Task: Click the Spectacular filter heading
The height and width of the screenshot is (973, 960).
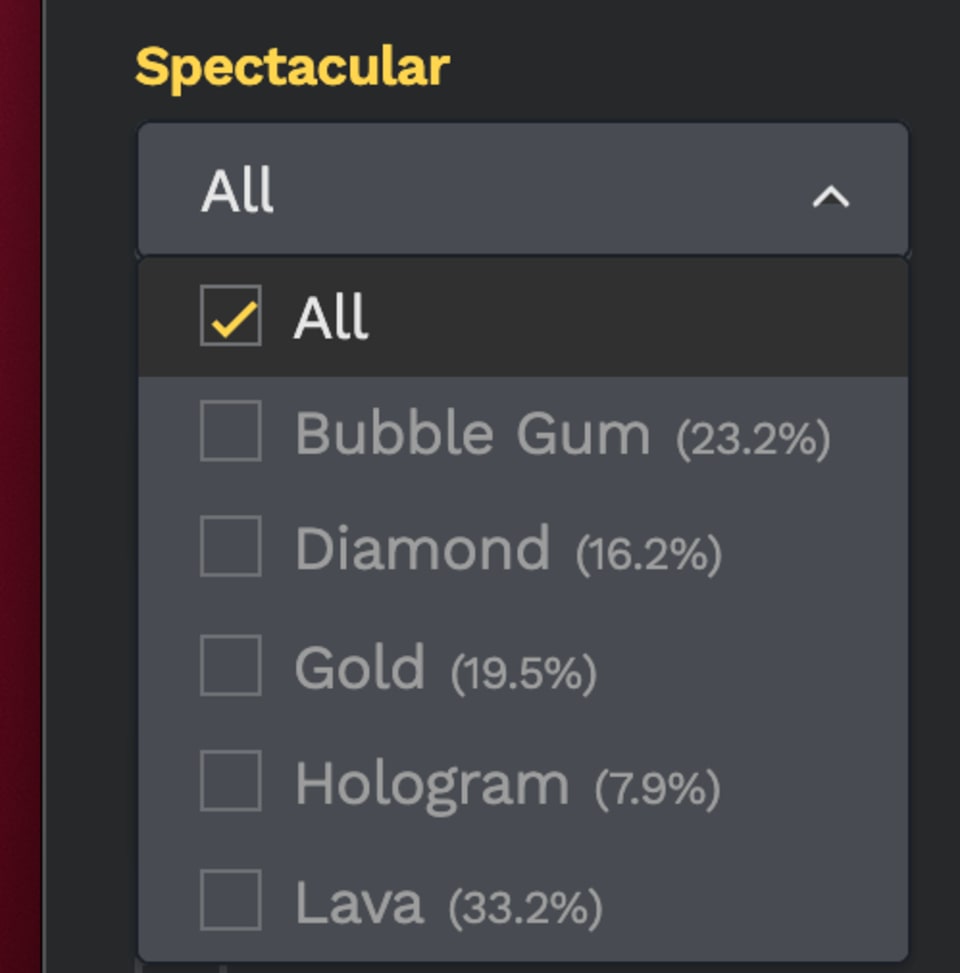Action: point(292,67)
